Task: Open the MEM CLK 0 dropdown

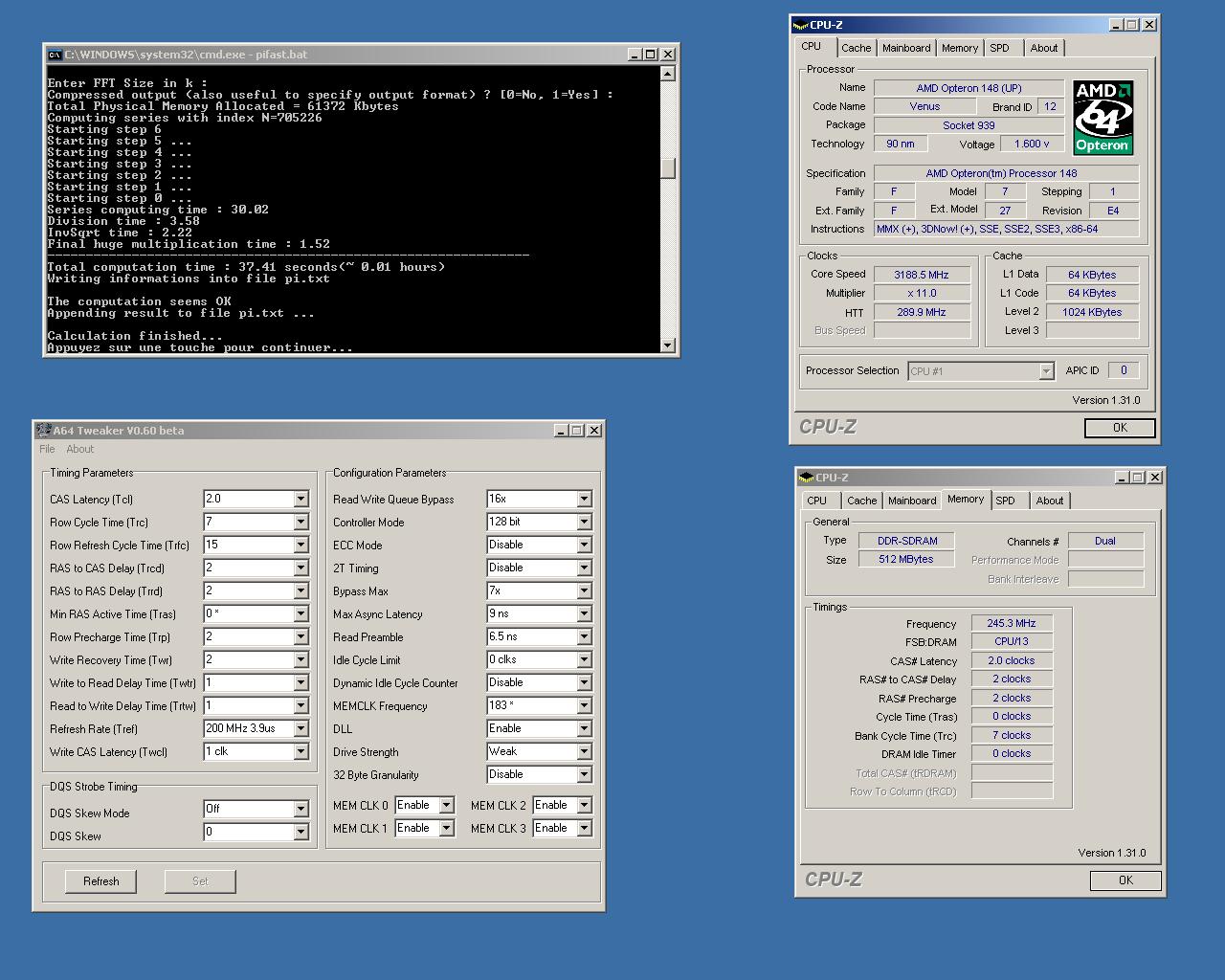Action: tap(446, 805)
